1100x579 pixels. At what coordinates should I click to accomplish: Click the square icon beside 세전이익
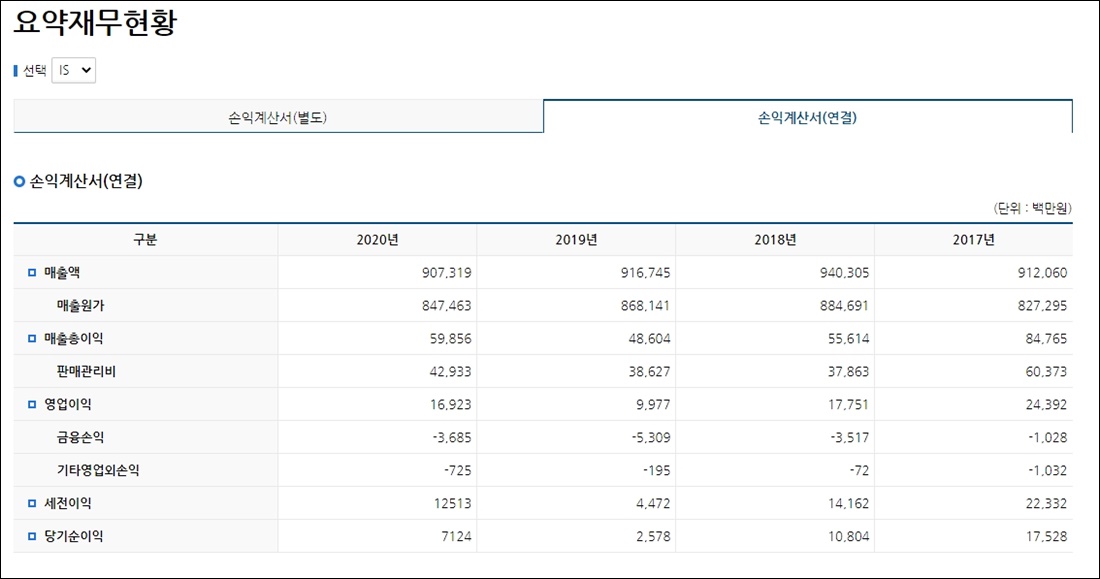32,503
